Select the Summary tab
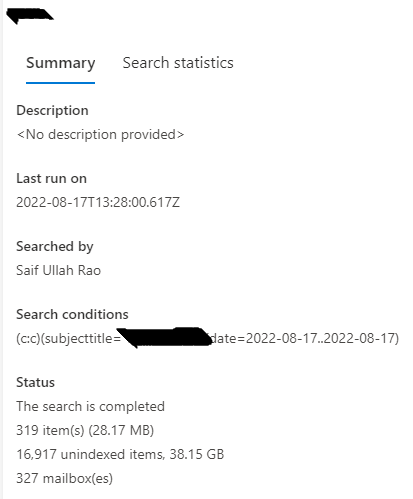This screenshot has width=413, height=499. 61,63
